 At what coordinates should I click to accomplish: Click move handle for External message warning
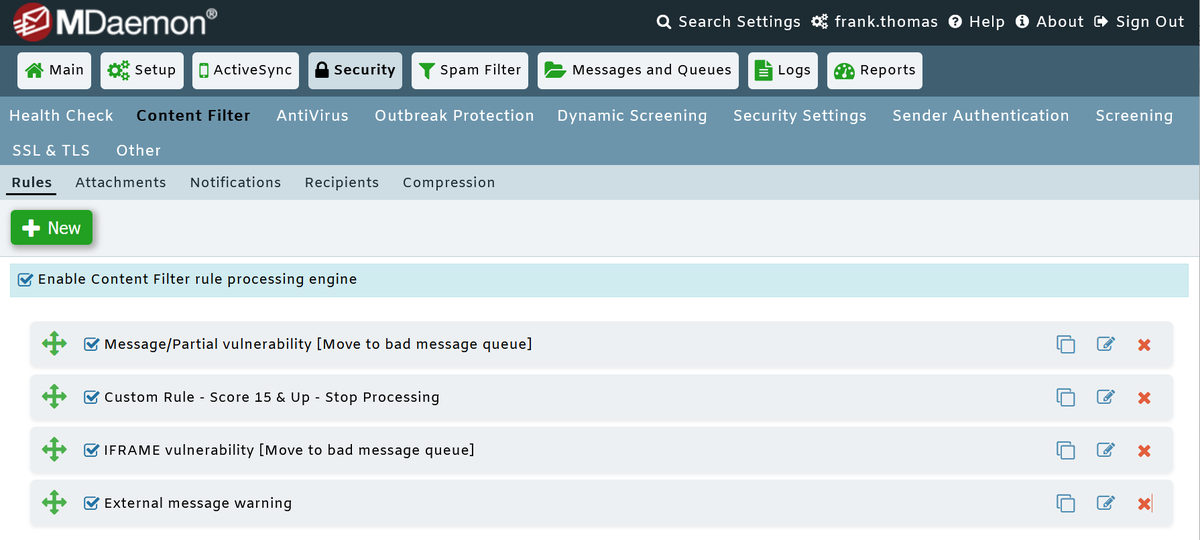(x=54, y=503)
